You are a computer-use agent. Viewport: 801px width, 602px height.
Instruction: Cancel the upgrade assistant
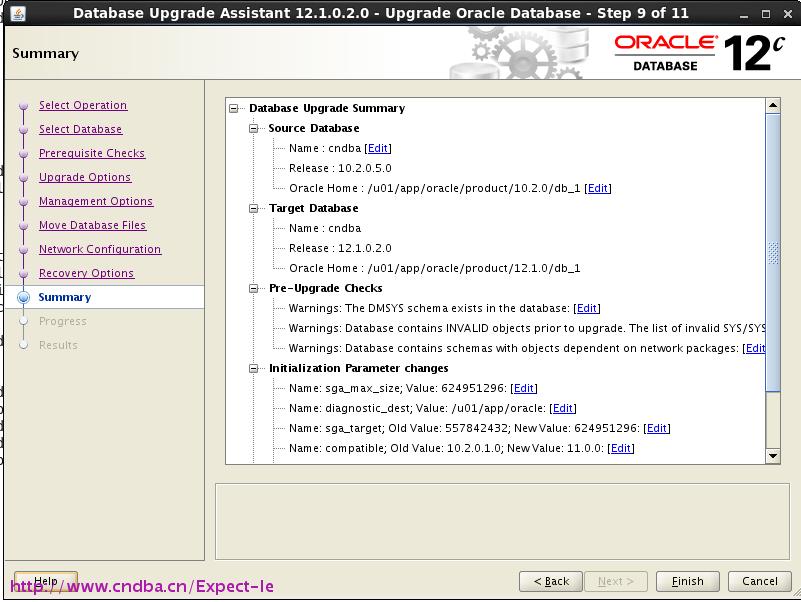(760, 581)
